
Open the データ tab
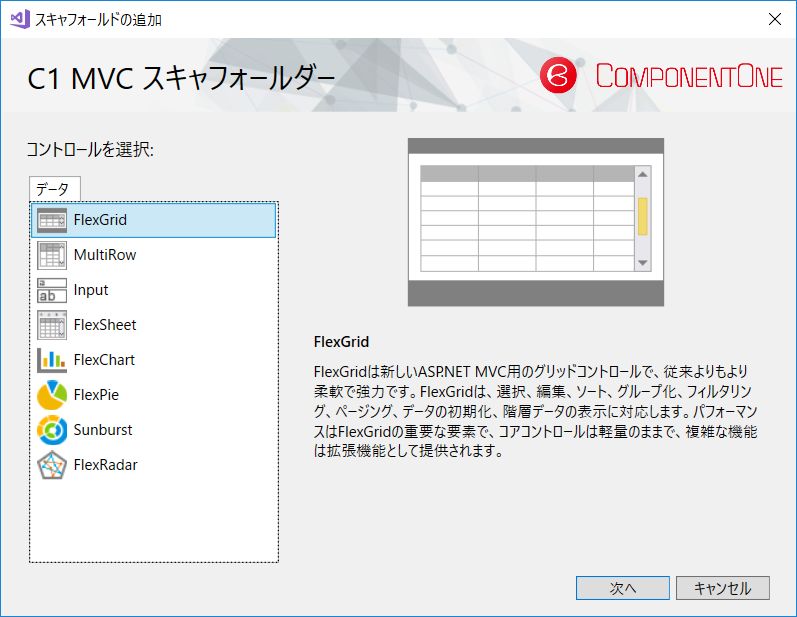[x=54, y=189]
